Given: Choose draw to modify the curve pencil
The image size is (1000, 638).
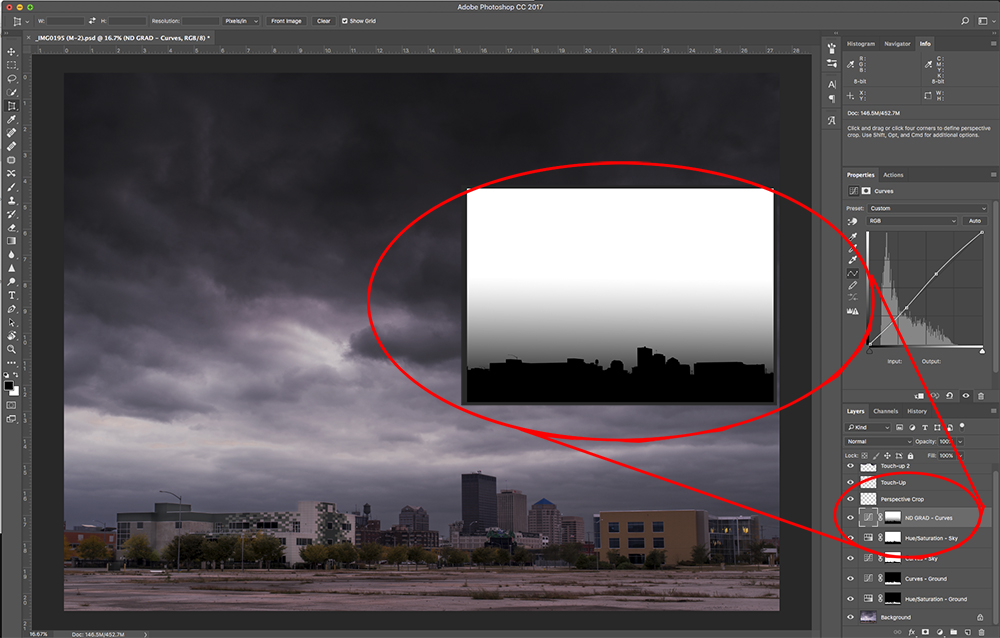Looking at the screenshot, I should (853, 286).
